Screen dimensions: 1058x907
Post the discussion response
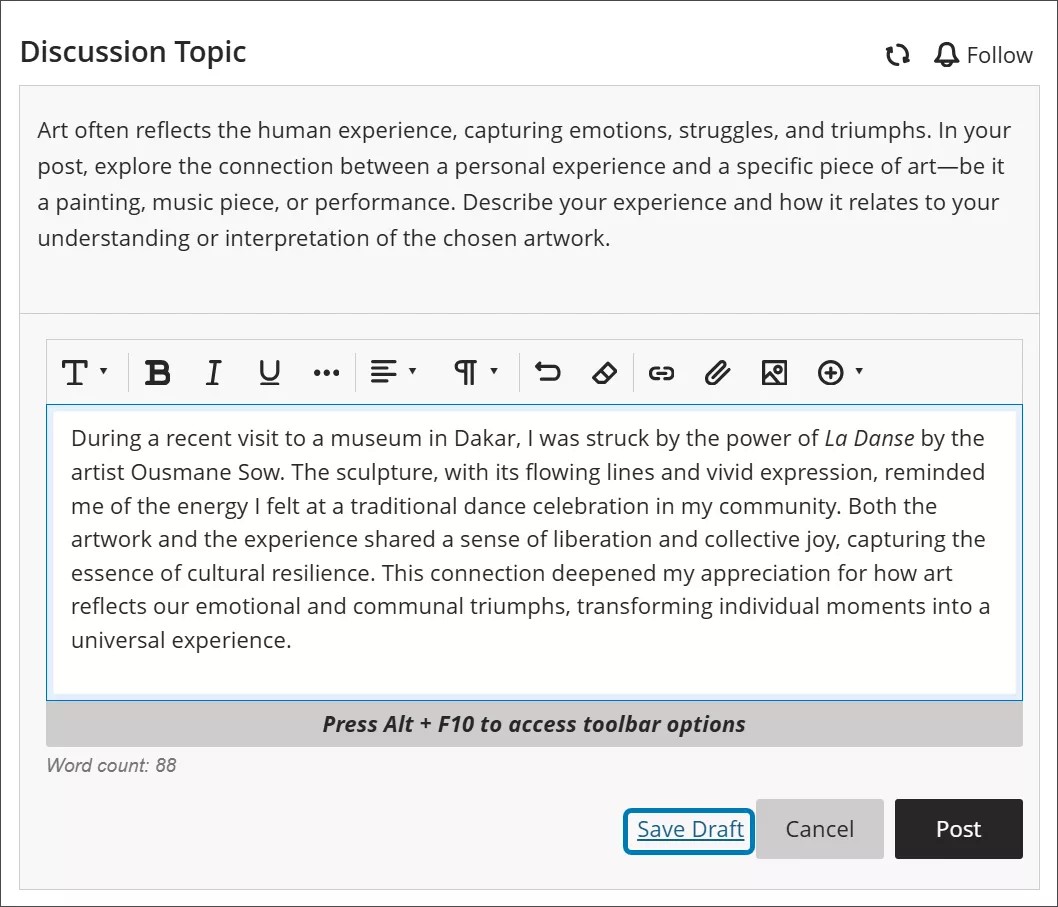(957, 829)
